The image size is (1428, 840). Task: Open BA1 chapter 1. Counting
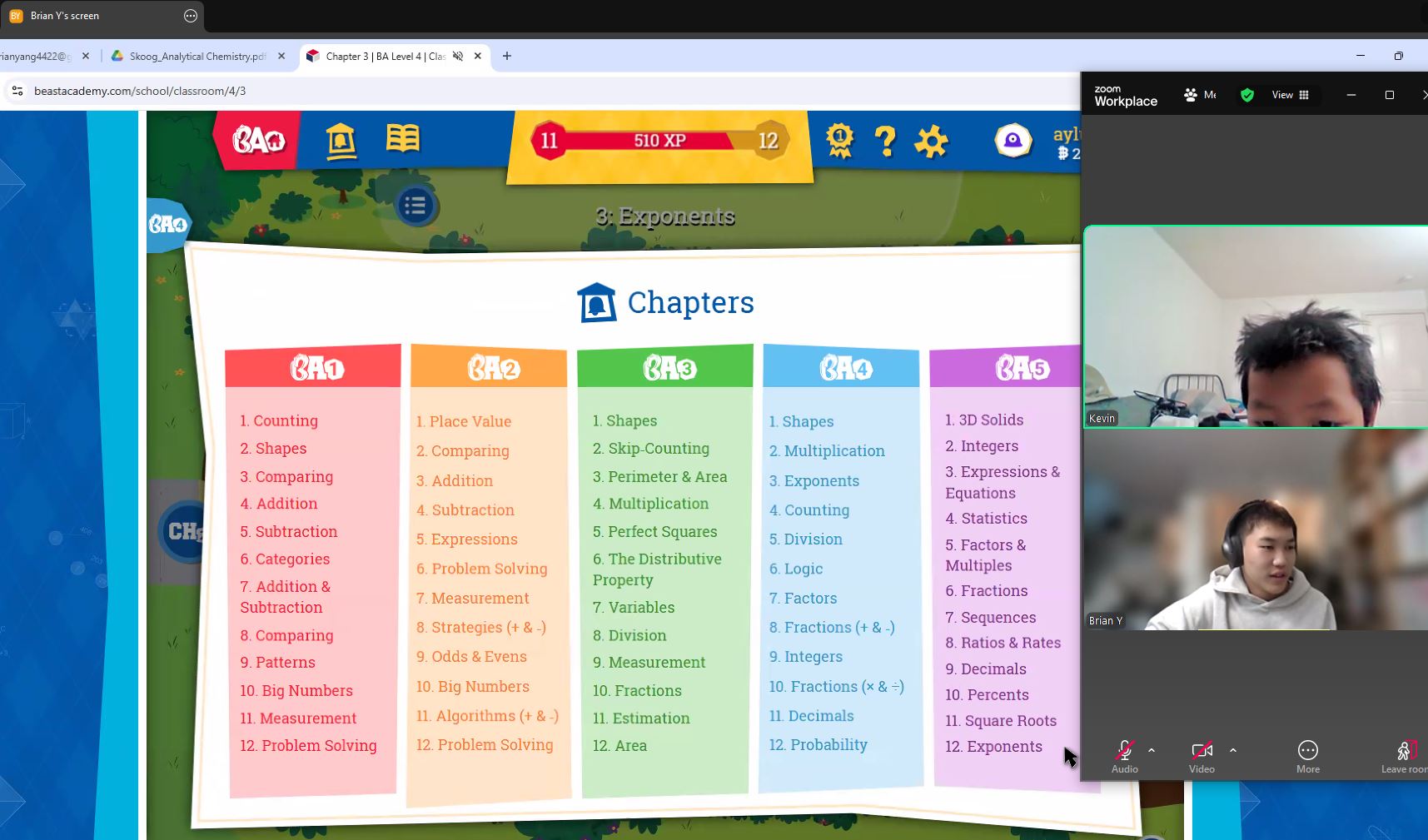point(279,420)
